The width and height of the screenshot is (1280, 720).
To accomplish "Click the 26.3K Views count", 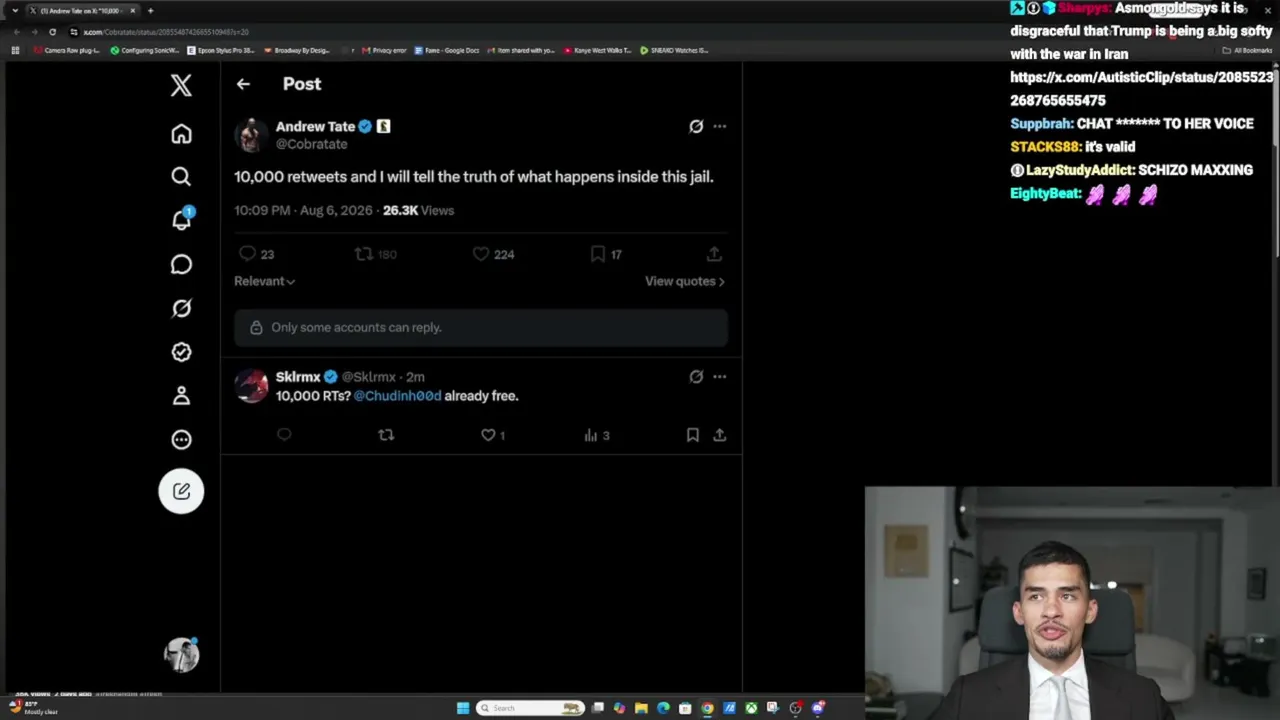I will coord(418,210).
